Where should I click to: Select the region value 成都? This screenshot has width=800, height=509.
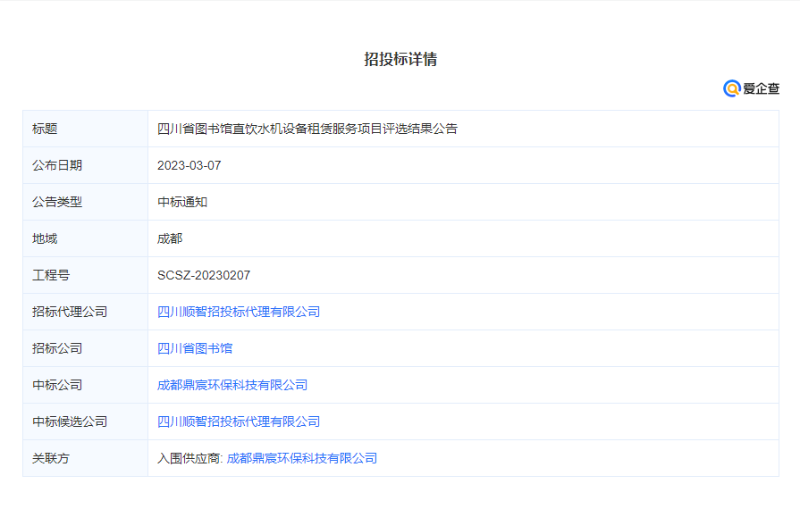tap(170, 239)
